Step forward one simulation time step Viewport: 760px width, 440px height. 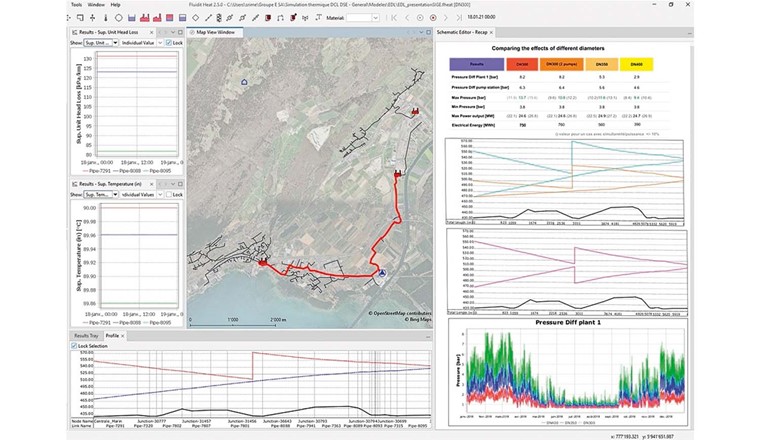(x=445, y=18)
